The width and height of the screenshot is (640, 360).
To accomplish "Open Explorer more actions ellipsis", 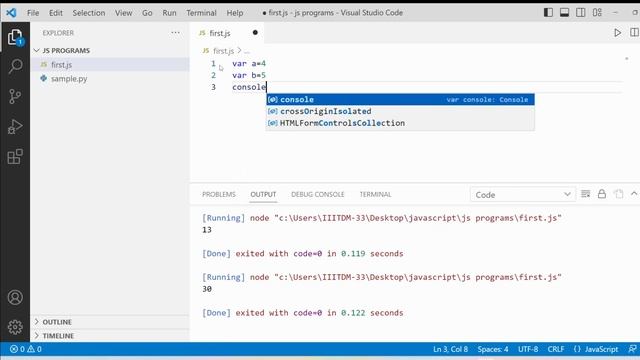I will click(176, 33).
